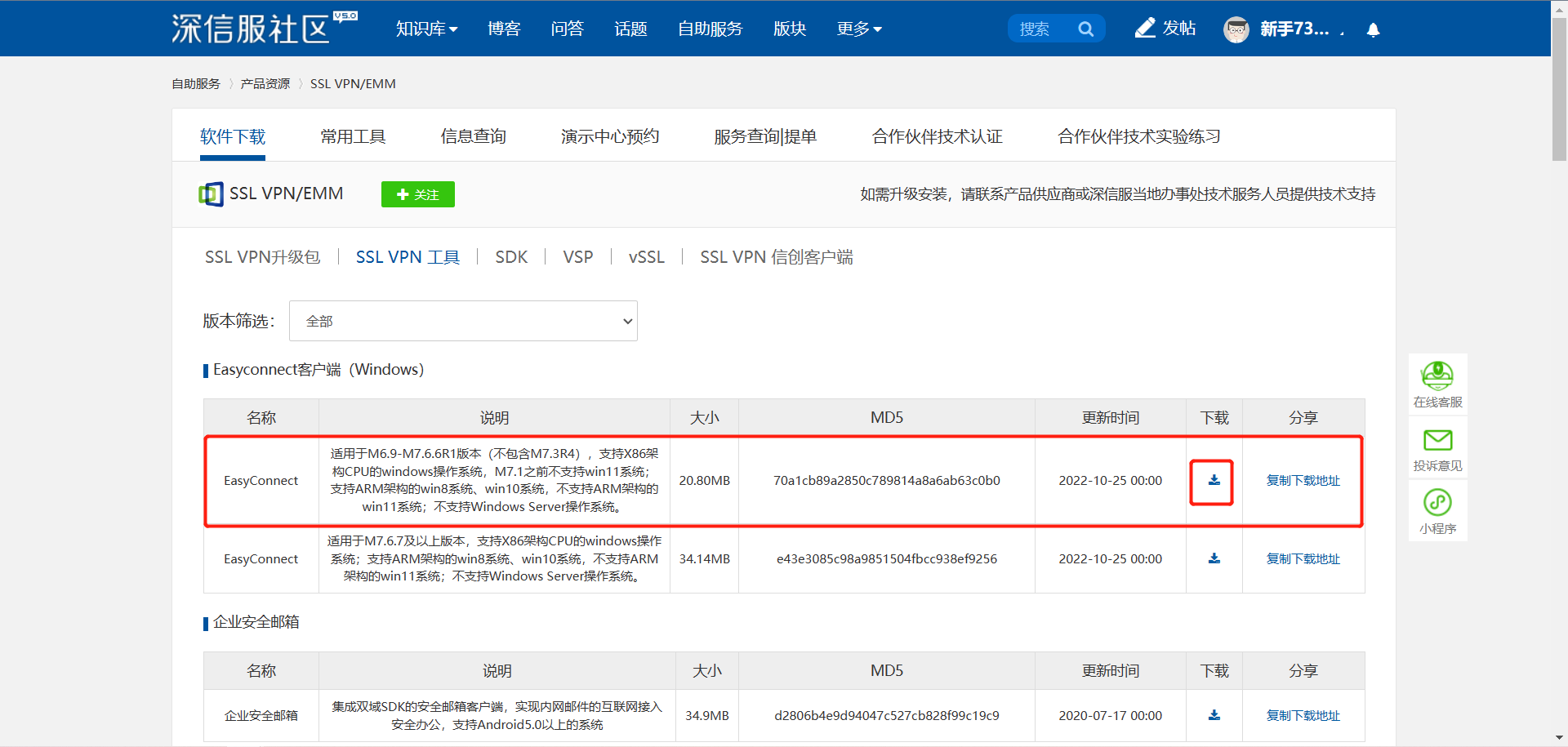Click the 深信服社区 site logo
Image resolution: width=1568 pixels, height=747 pixels.
tap(264, 29)
